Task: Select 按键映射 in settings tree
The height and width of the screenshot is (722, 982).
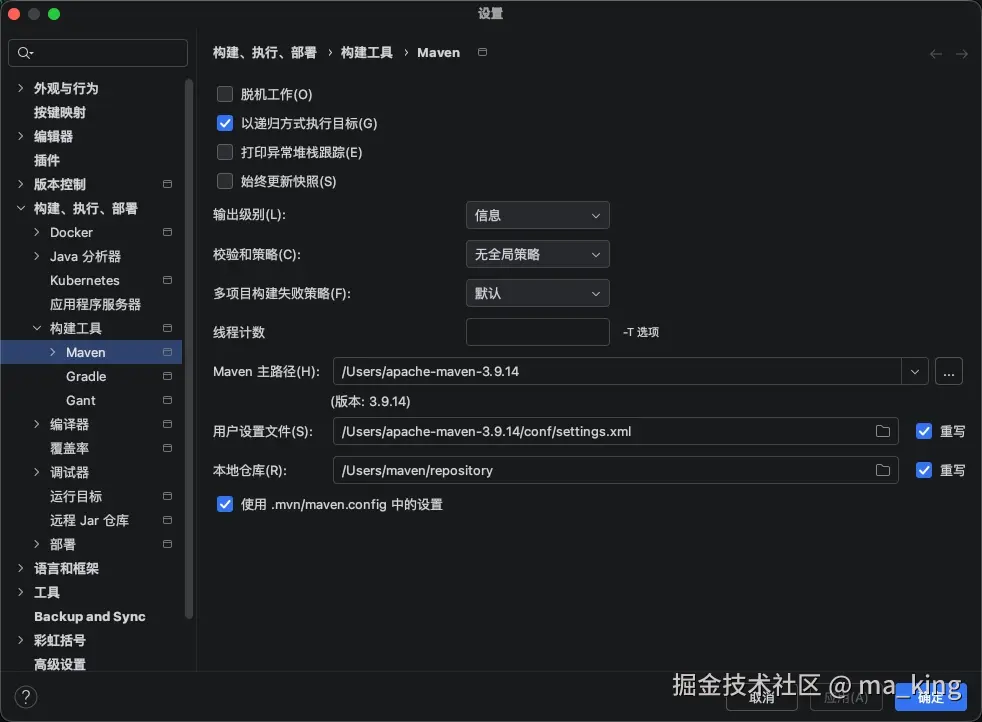Action: 59,112
